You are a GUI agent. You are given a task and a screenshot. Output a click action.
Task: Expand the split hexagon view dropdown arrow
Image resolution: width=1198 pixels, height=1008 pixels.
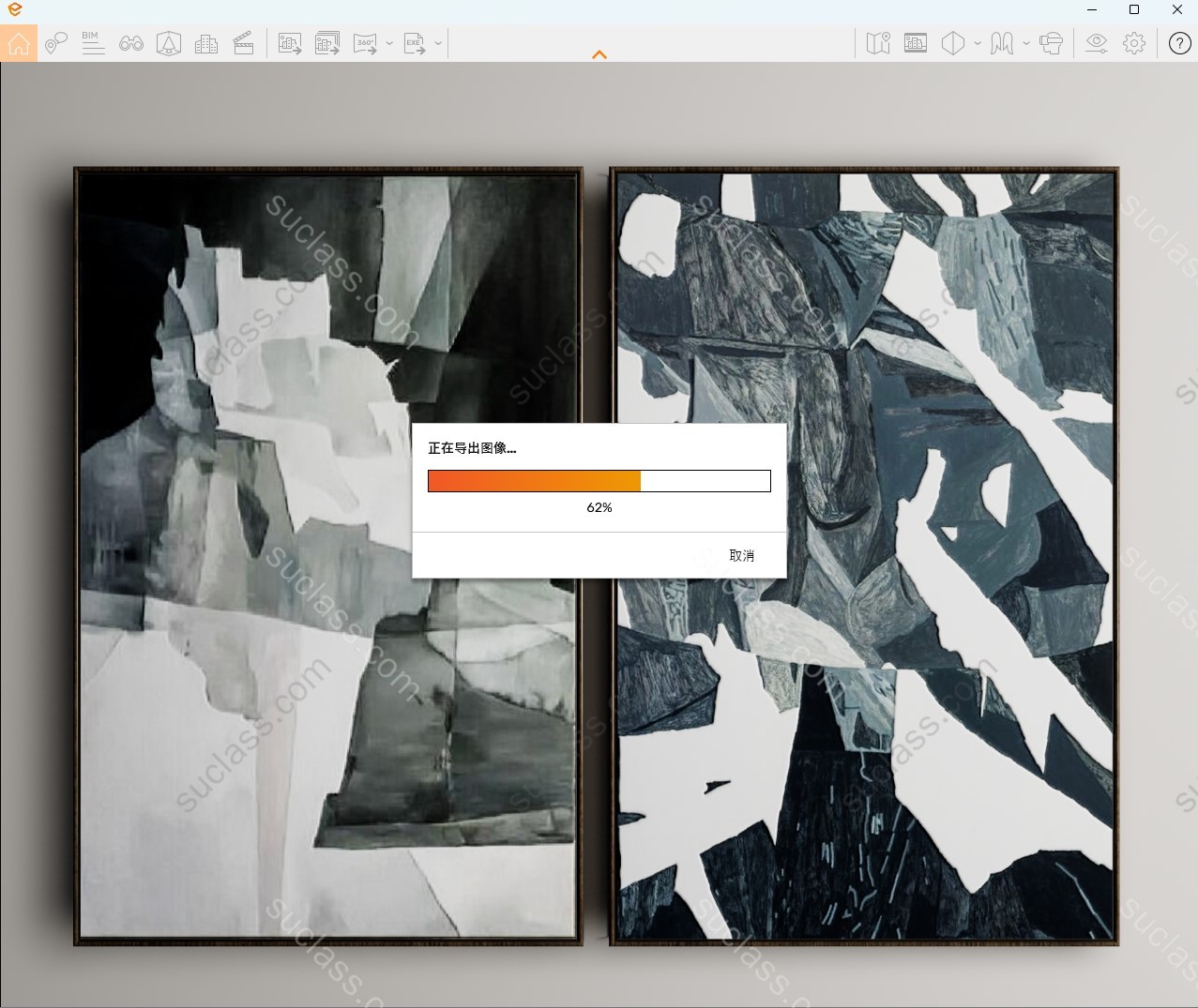[978, 43]
